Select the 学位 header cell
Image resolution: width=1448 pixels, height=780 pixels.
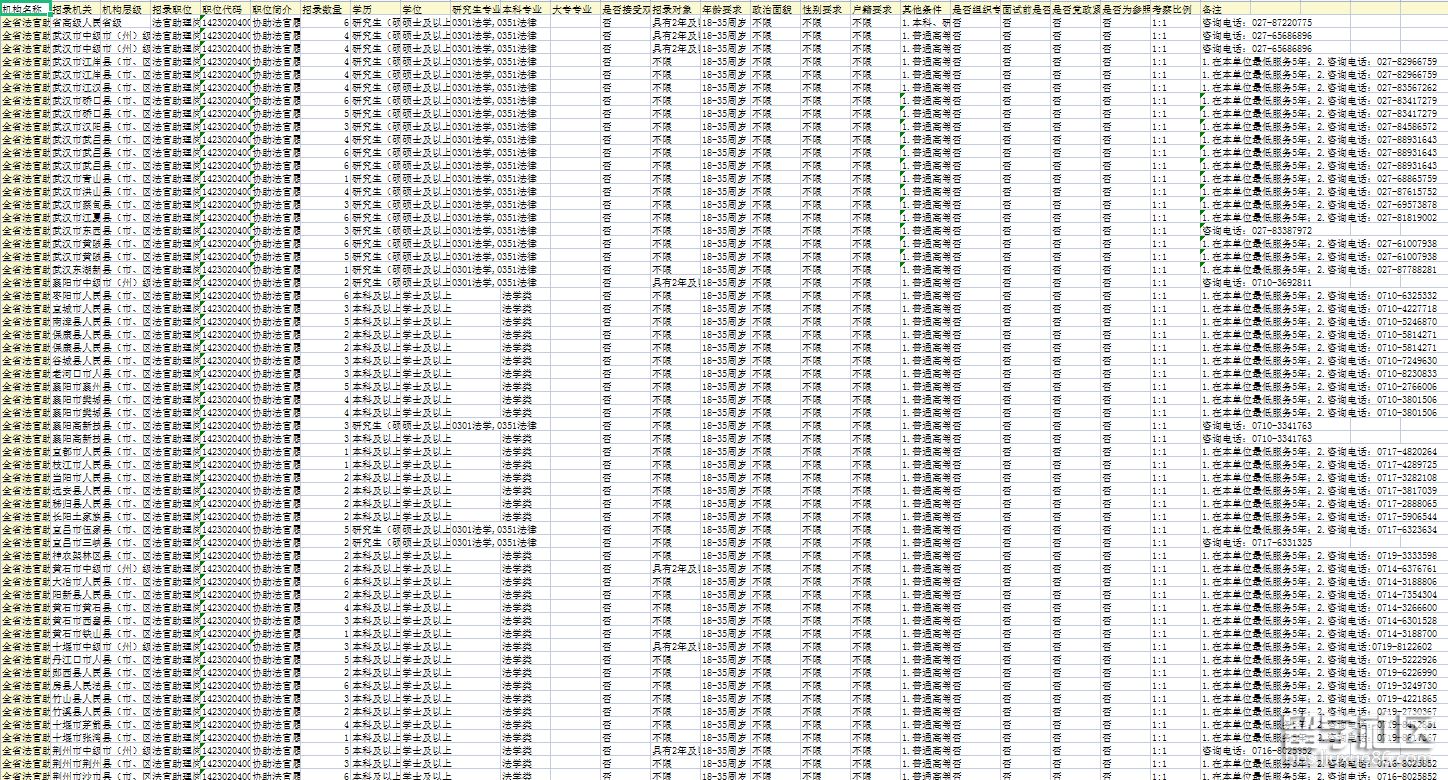point(425,8)
